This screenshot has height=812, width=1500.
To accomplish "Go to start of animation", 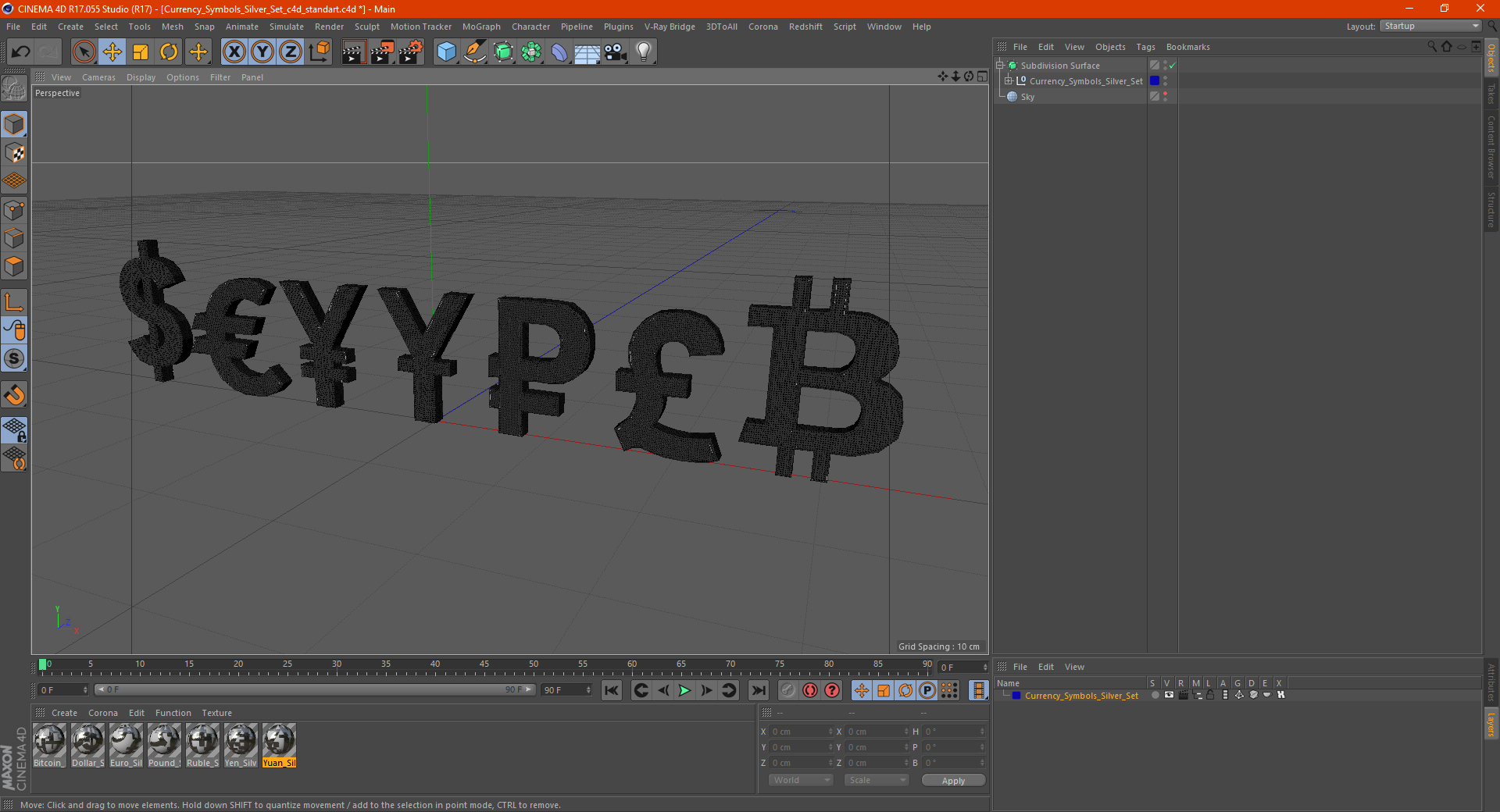I will coord(612,690).
